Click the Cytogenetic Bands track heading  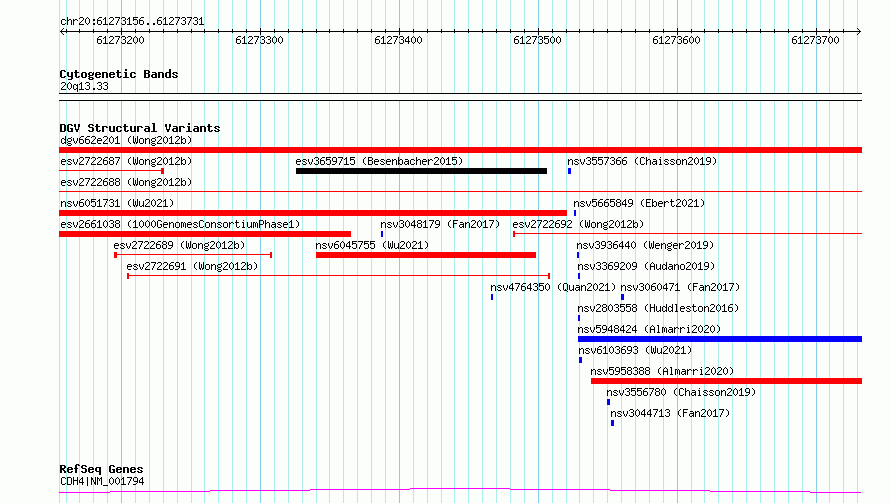119,74
